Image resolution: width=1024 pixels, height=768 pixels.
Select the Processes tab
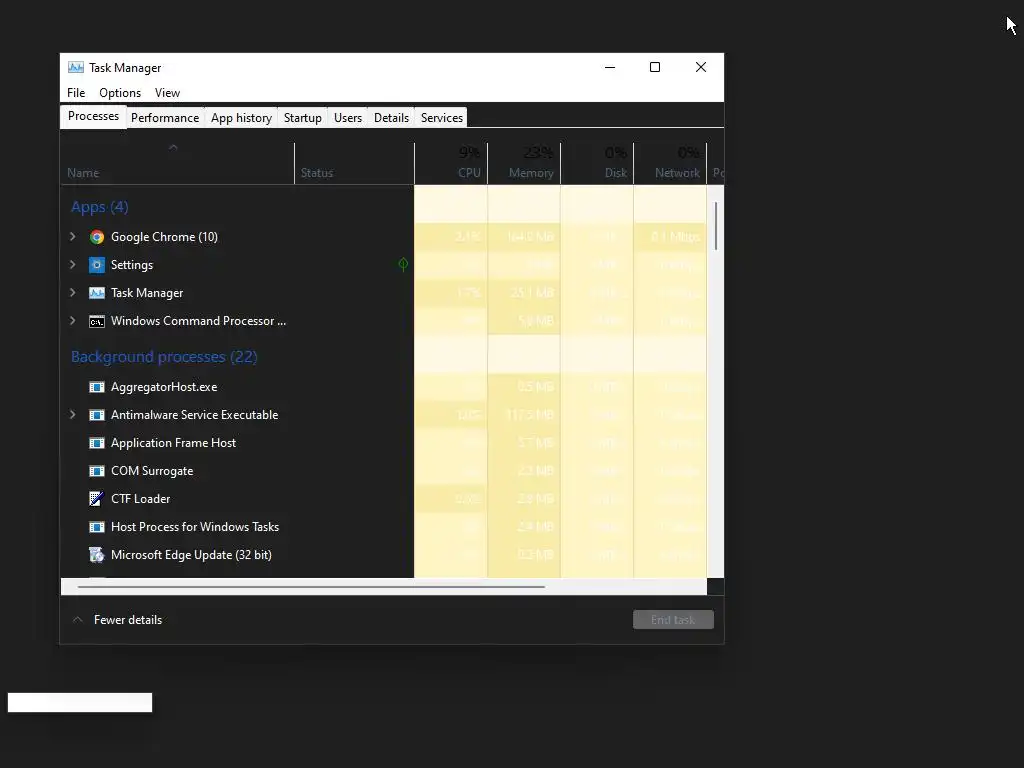pyautogui.click(x=93, y=116)
